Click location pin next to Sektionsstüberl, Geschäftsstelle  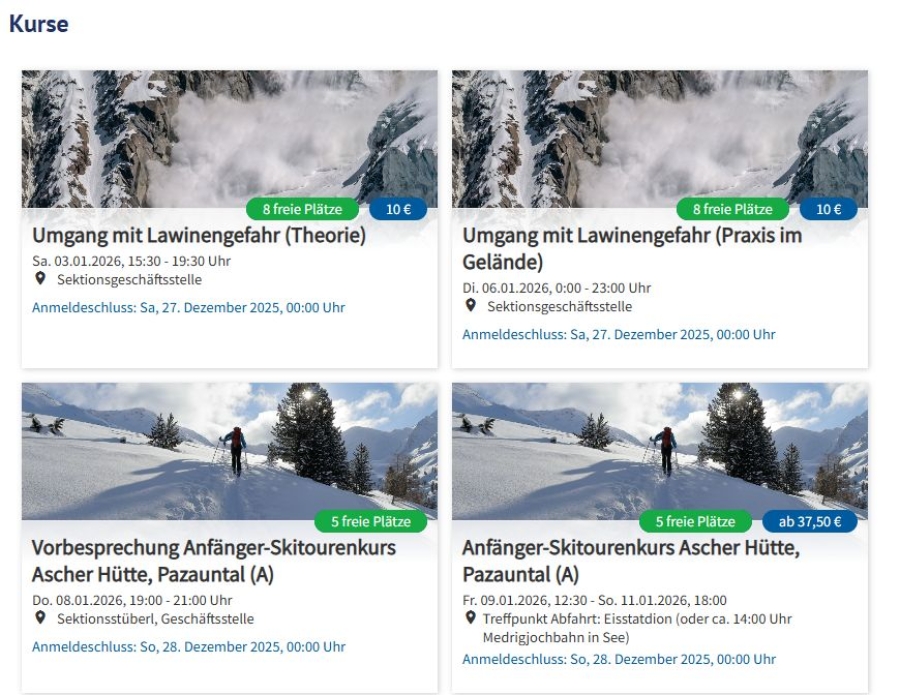pos(40,618)
